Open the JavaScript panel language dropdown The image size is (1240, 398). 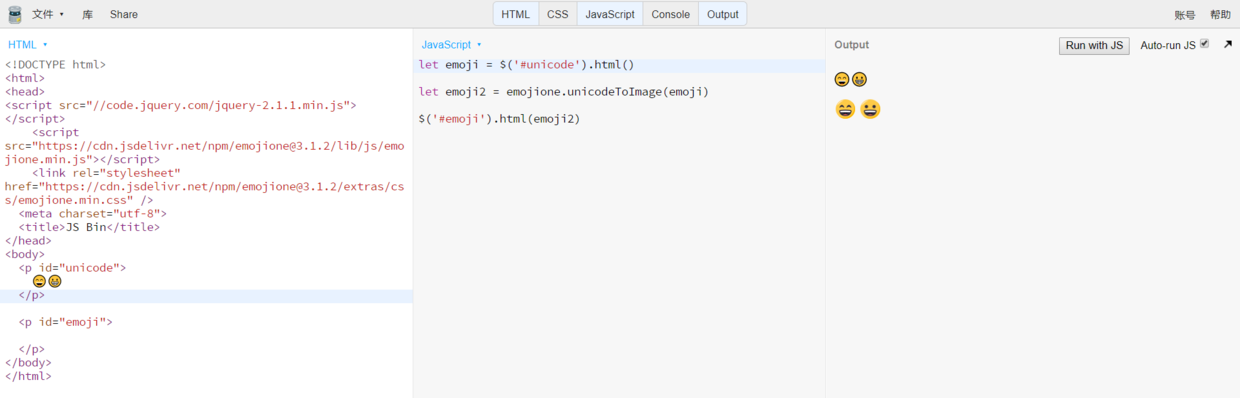[x=451, y=45]
